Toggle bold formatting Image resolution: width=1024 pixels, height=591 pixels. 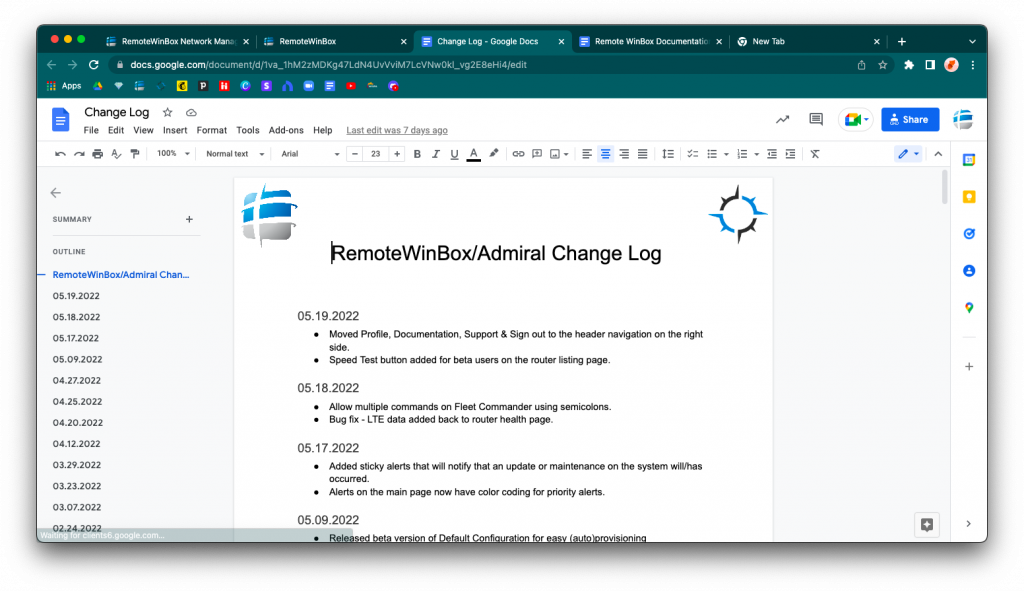(417, 154)
